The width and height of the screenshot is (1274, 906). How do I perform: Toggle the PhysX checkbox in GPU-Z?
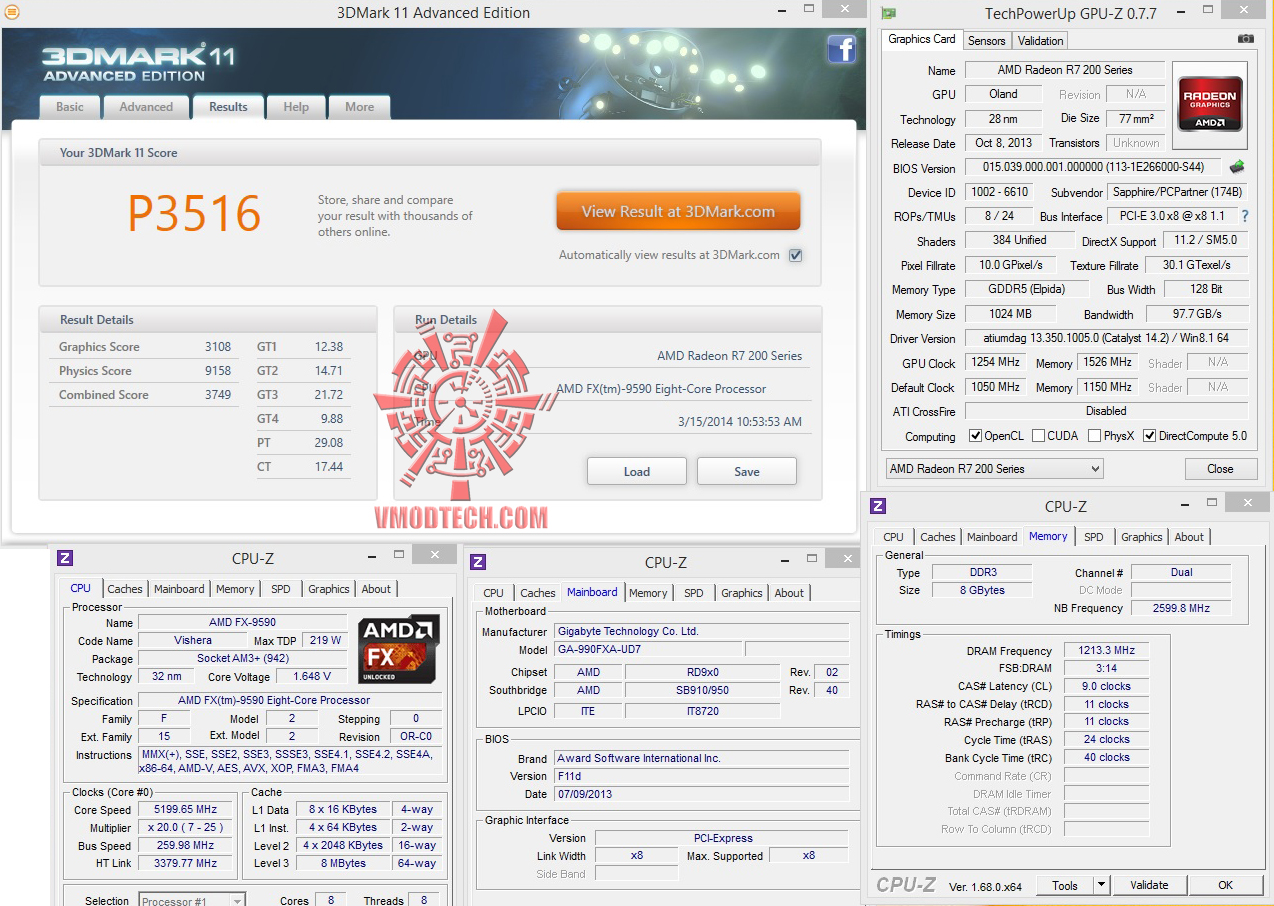coord(1094,436)
